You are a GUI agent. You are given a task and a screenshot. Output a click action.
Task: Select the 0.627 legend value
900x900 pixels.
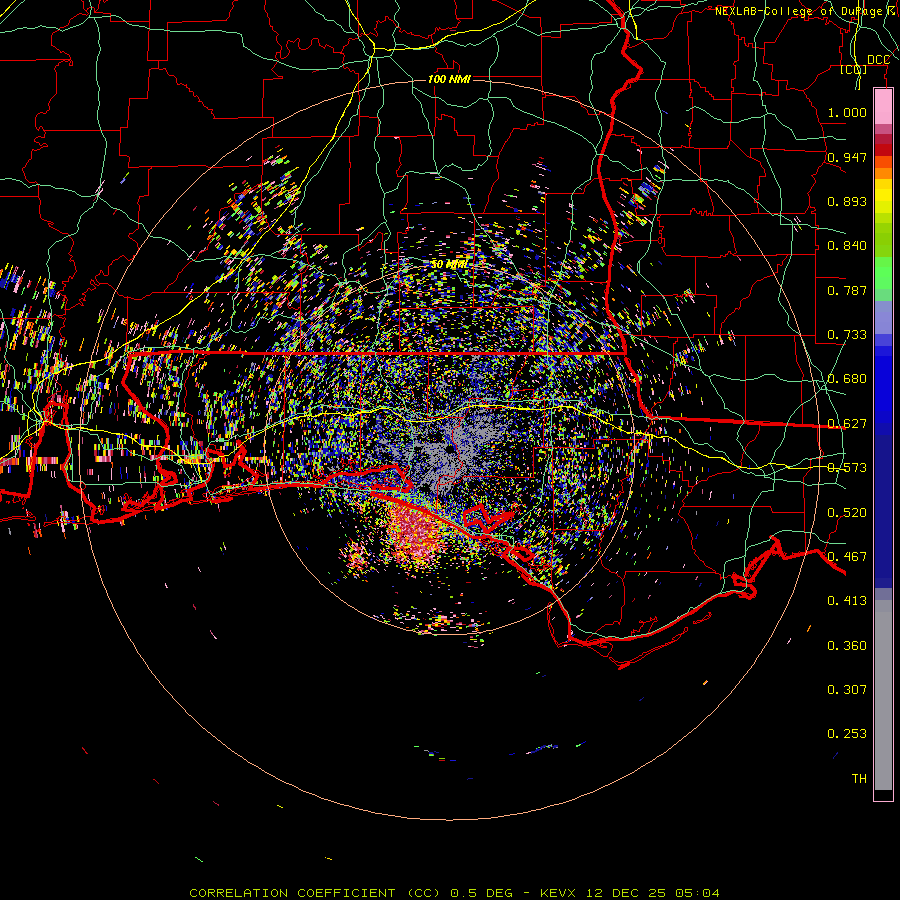847,424
